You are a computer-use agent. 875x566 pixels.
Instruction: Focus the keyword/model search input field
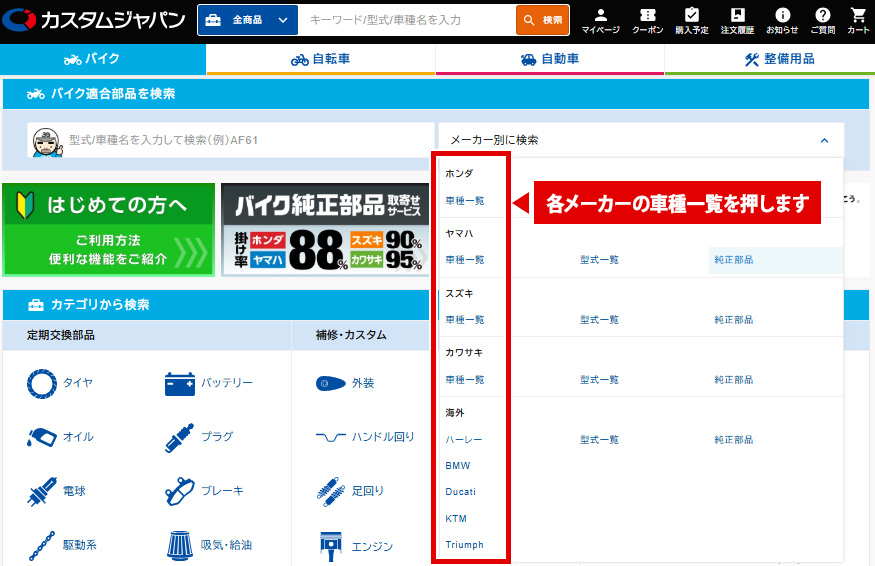pyautogui.click(x=407, y=20)
